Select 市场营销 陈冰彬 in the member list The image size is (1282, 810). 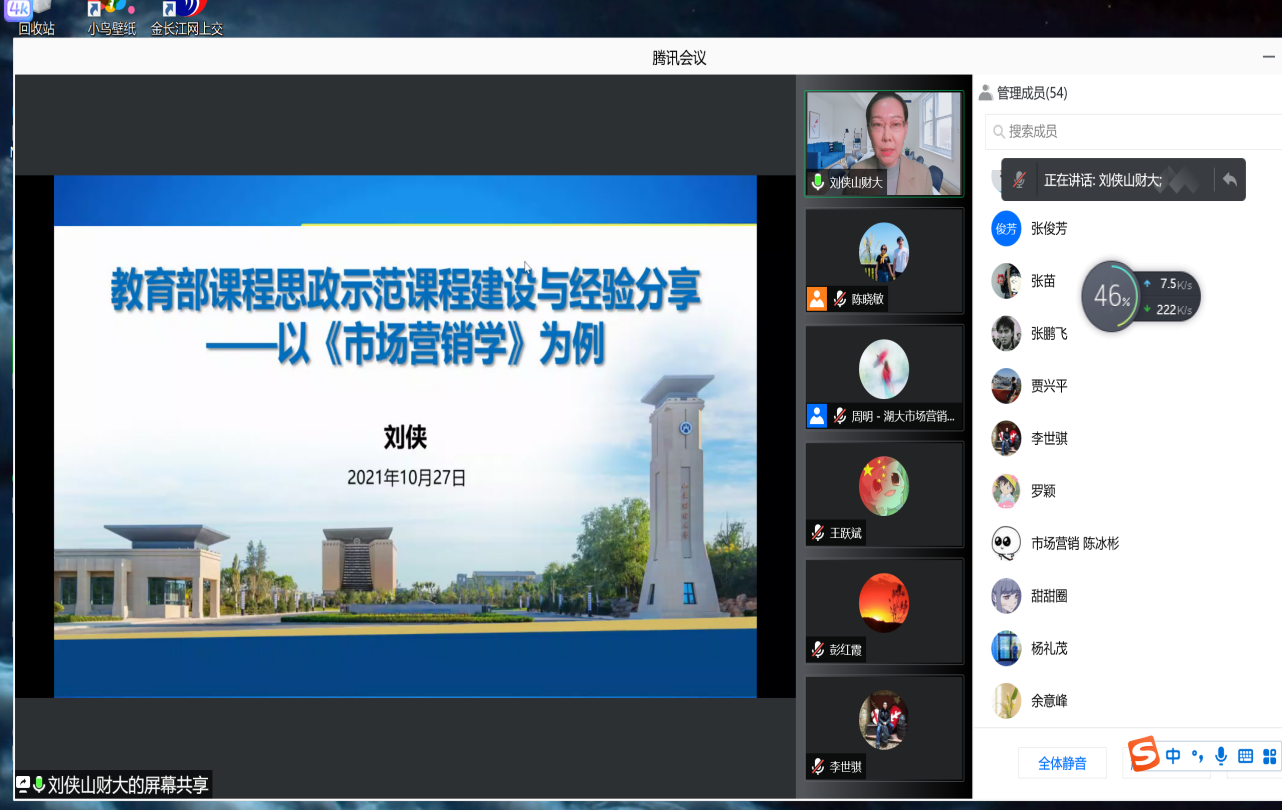pyautogui.click(x=1074, y=543)
